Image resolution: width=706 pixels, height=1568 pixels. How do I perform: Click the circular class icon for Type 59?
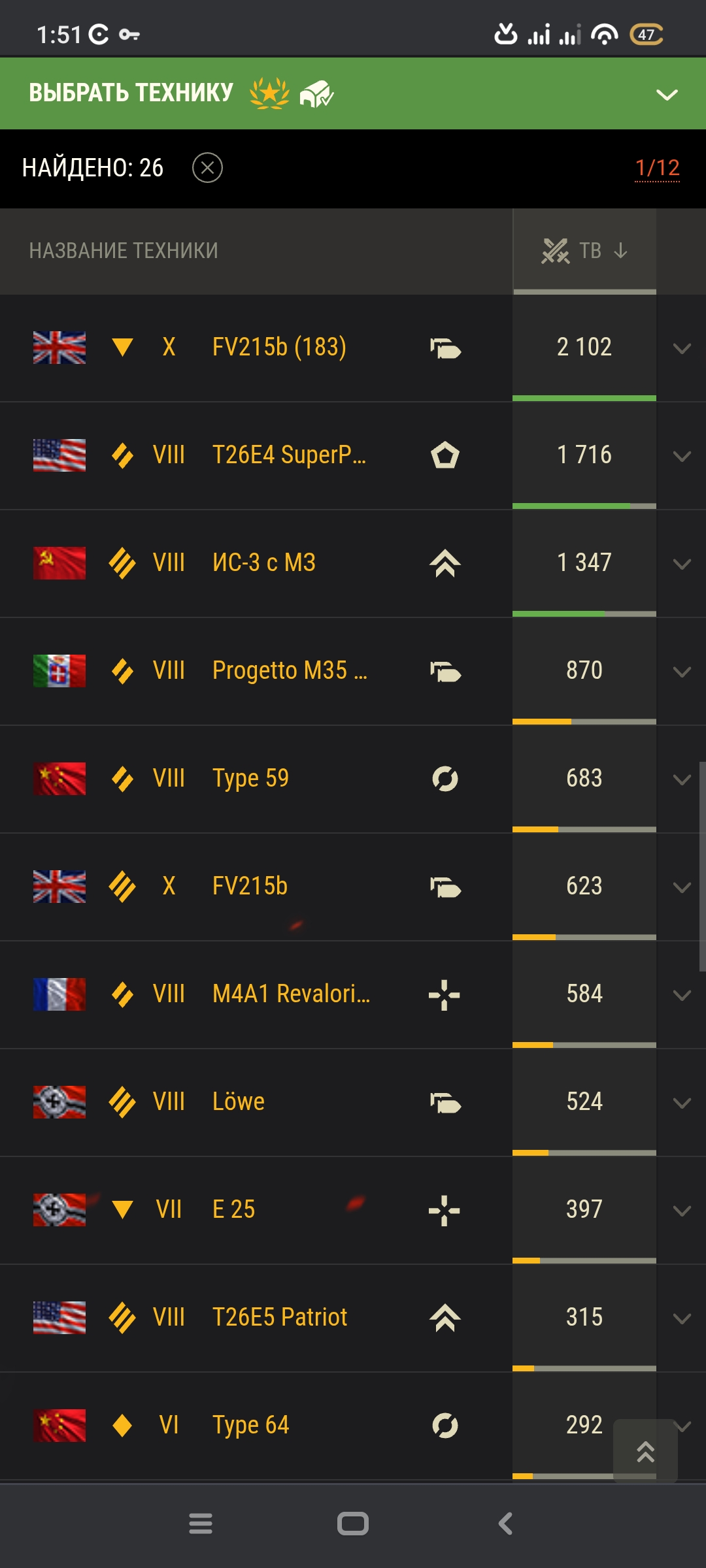445,779
